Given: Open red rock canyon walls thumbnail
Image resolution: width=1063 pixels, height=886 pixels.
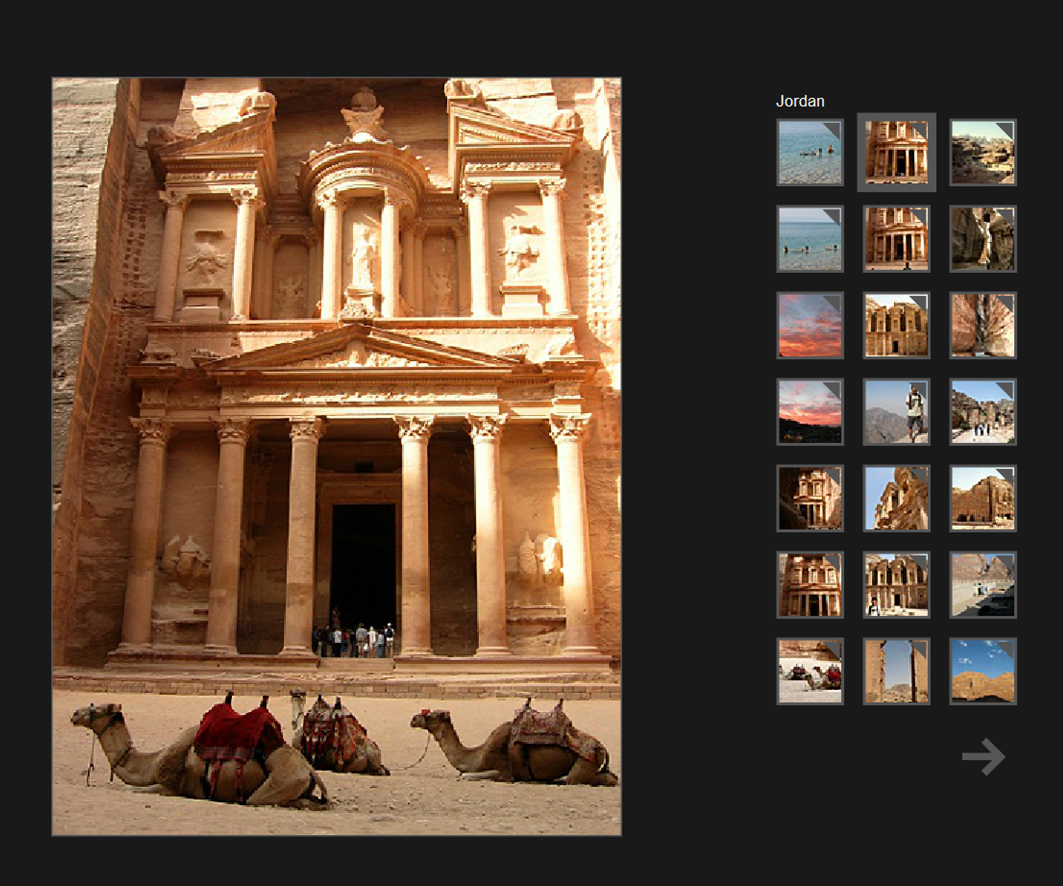Looking at the screenshot, I should coord(983,325).
